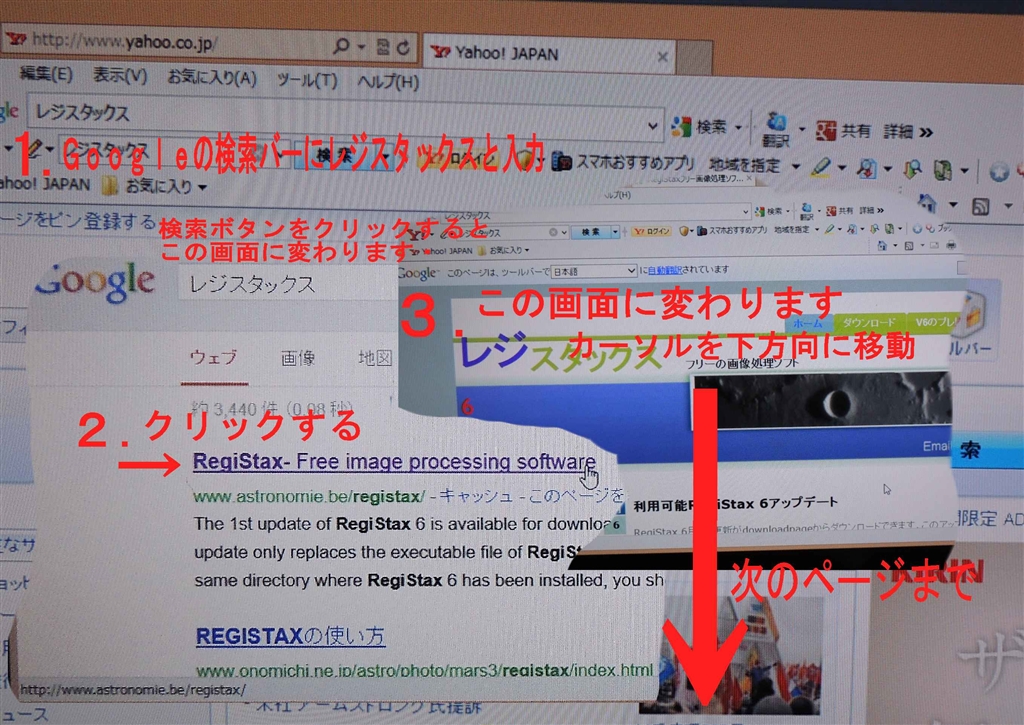Image resolution: width=1024 pixels, height=725 pixels.
Task: Click the refresh icon in the address bar
Action: [x=403, y=47]
